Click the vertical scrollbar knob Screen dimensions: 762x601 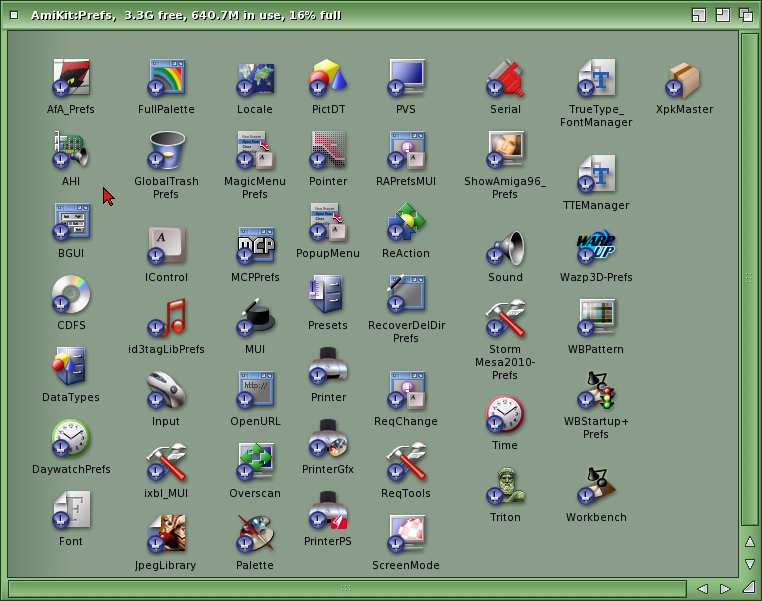pyautogui.click(x=749, y=279)
